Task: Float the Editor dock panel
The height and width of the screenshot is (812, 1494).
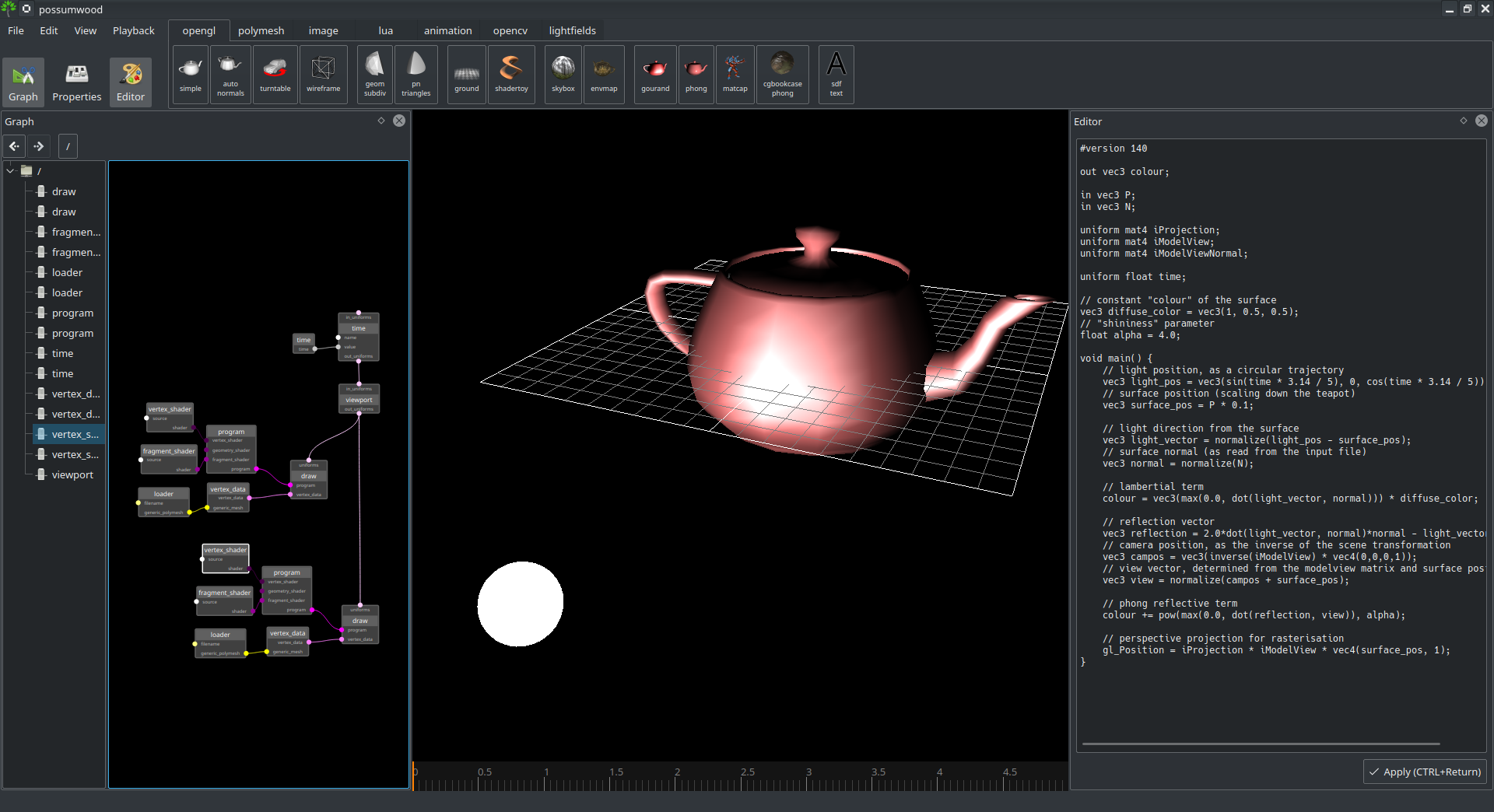Action: point(1464,121)
